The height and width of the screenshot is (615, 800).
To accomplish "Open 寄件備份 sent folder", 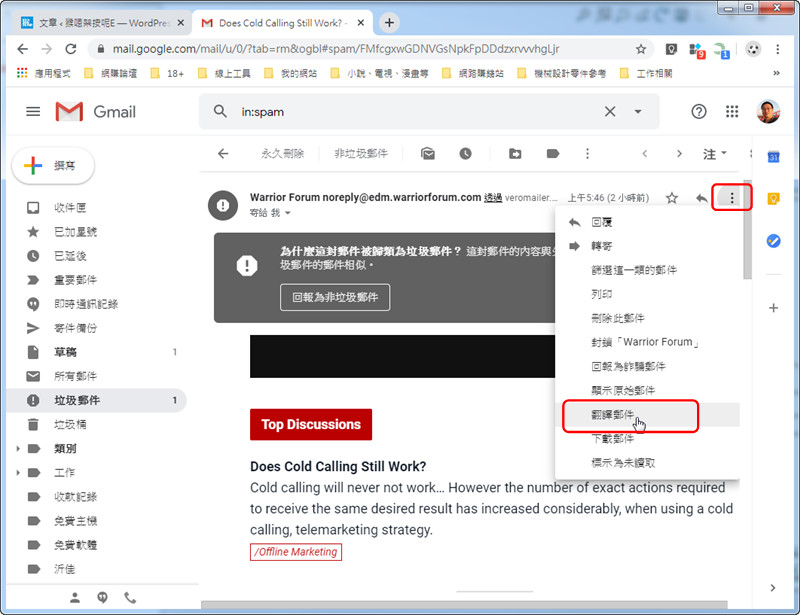I will 97,328.
